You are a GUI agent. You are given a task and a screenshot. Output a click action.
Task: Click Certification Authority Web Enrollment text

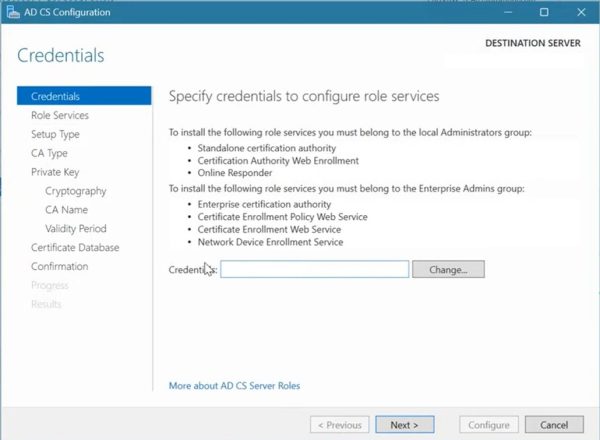278,161
